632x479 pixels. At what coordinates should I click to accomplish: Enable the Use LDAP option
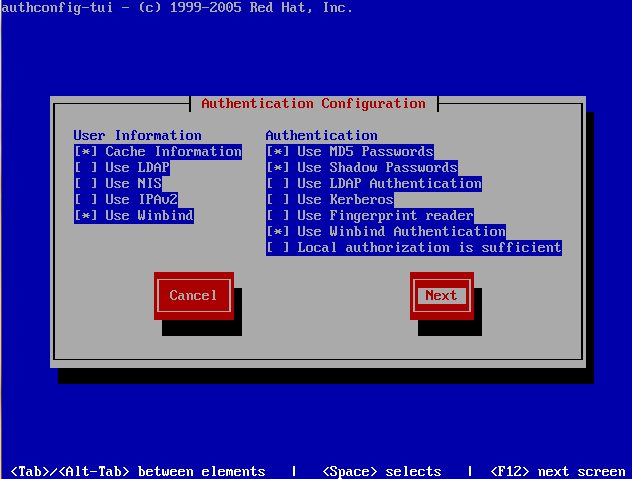pyautogui.click(x=122, y=168)
